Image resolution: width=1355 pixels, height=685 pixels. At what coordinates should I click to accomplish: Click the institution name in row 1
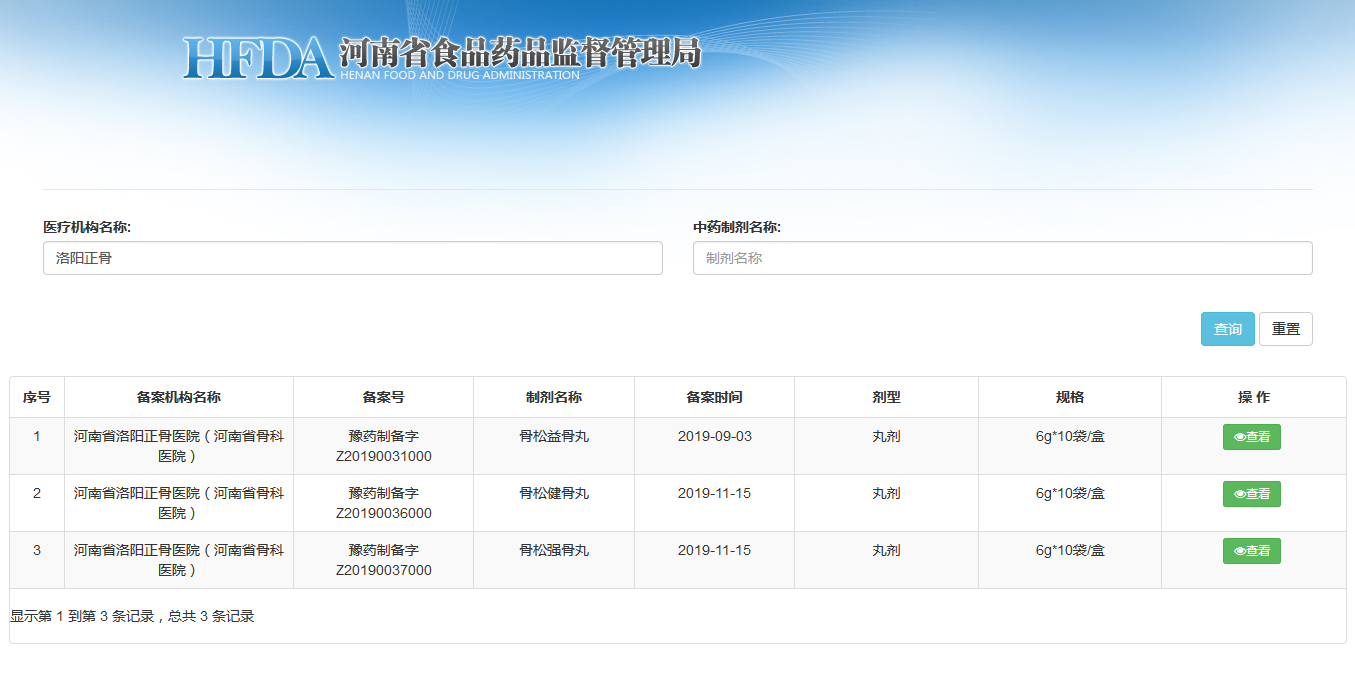point(179,446)
